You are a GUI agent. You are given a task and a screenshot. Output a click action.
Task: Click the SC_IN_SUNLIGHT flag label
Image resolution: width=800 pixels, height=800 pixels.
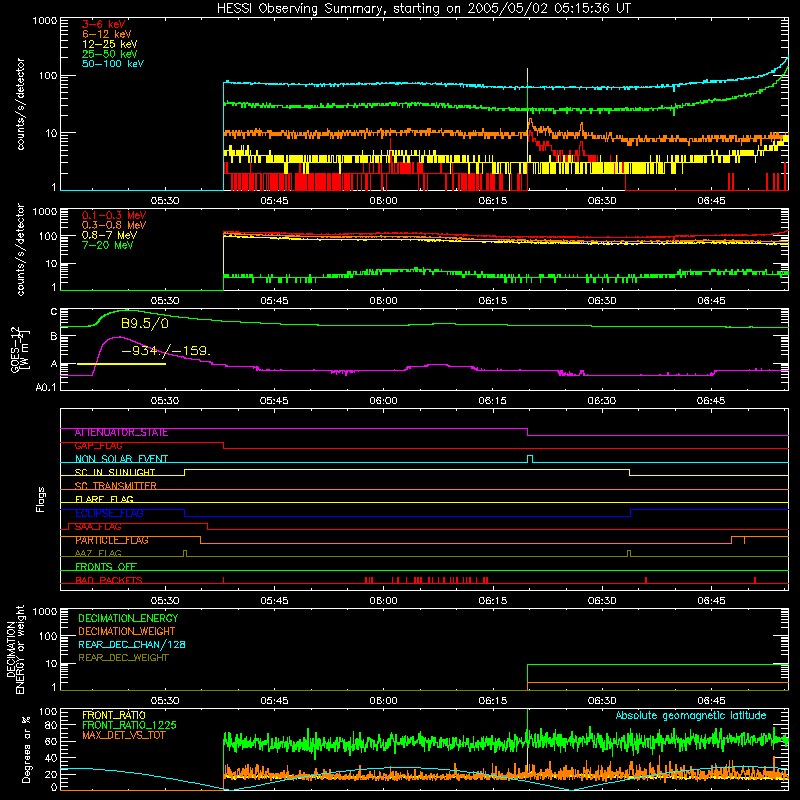tap(115, 472)
